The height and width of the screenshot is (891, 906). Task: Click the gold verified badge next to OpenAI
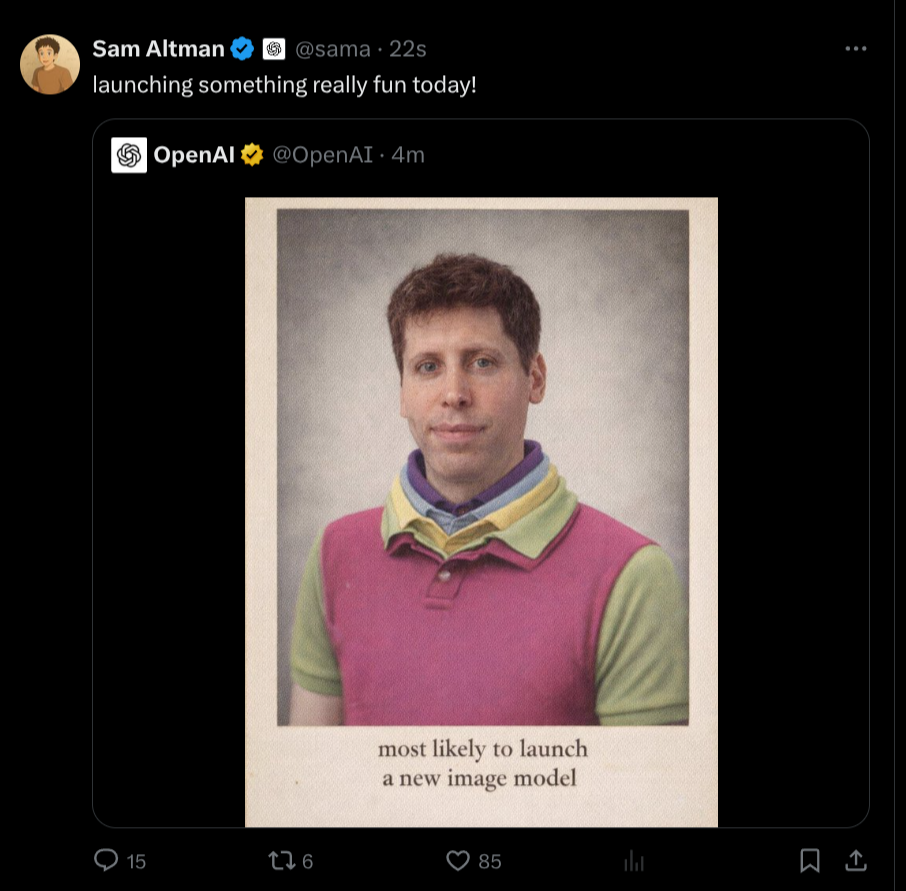tap(252, 155)
